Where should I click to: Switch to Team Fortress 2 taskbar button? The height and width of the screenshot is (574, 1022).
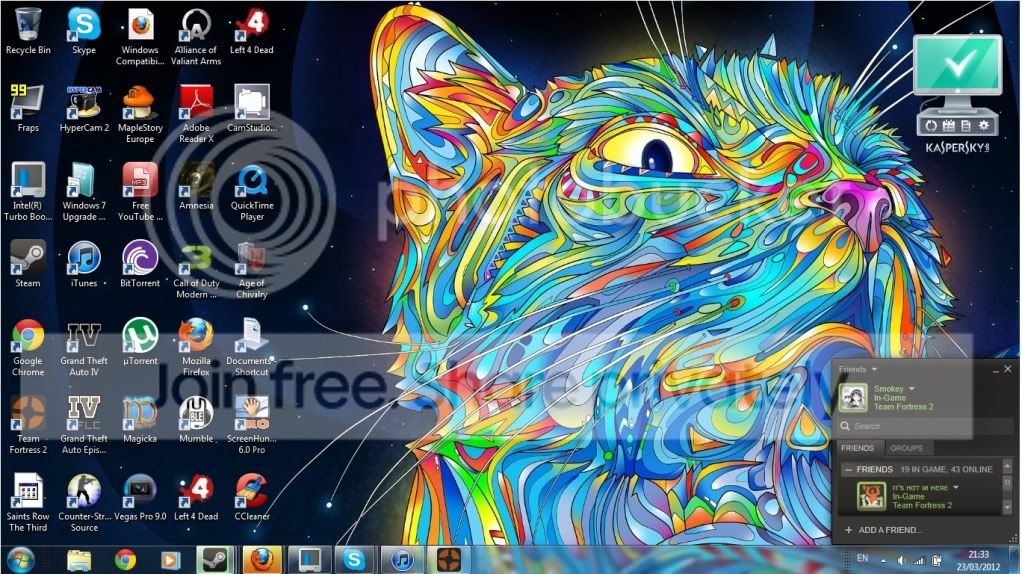pyautogui.click(x=448, y=560)
